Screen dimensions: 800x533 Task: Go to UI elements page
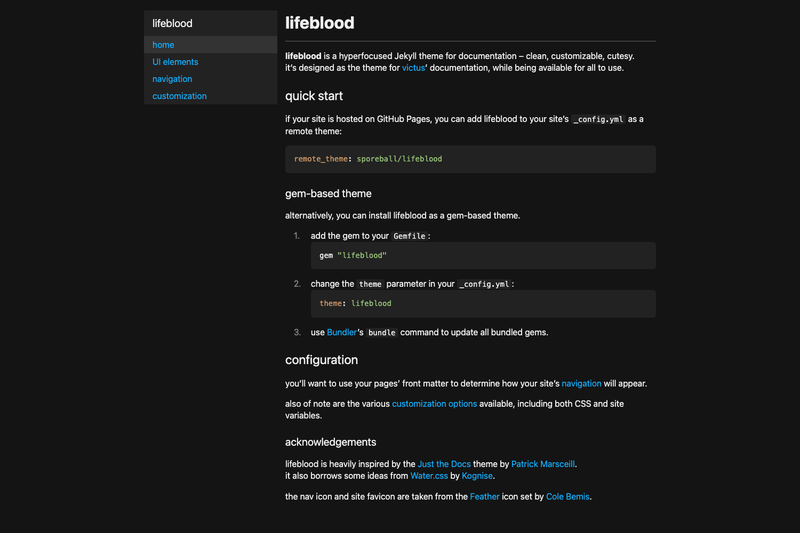coord(175,62)
